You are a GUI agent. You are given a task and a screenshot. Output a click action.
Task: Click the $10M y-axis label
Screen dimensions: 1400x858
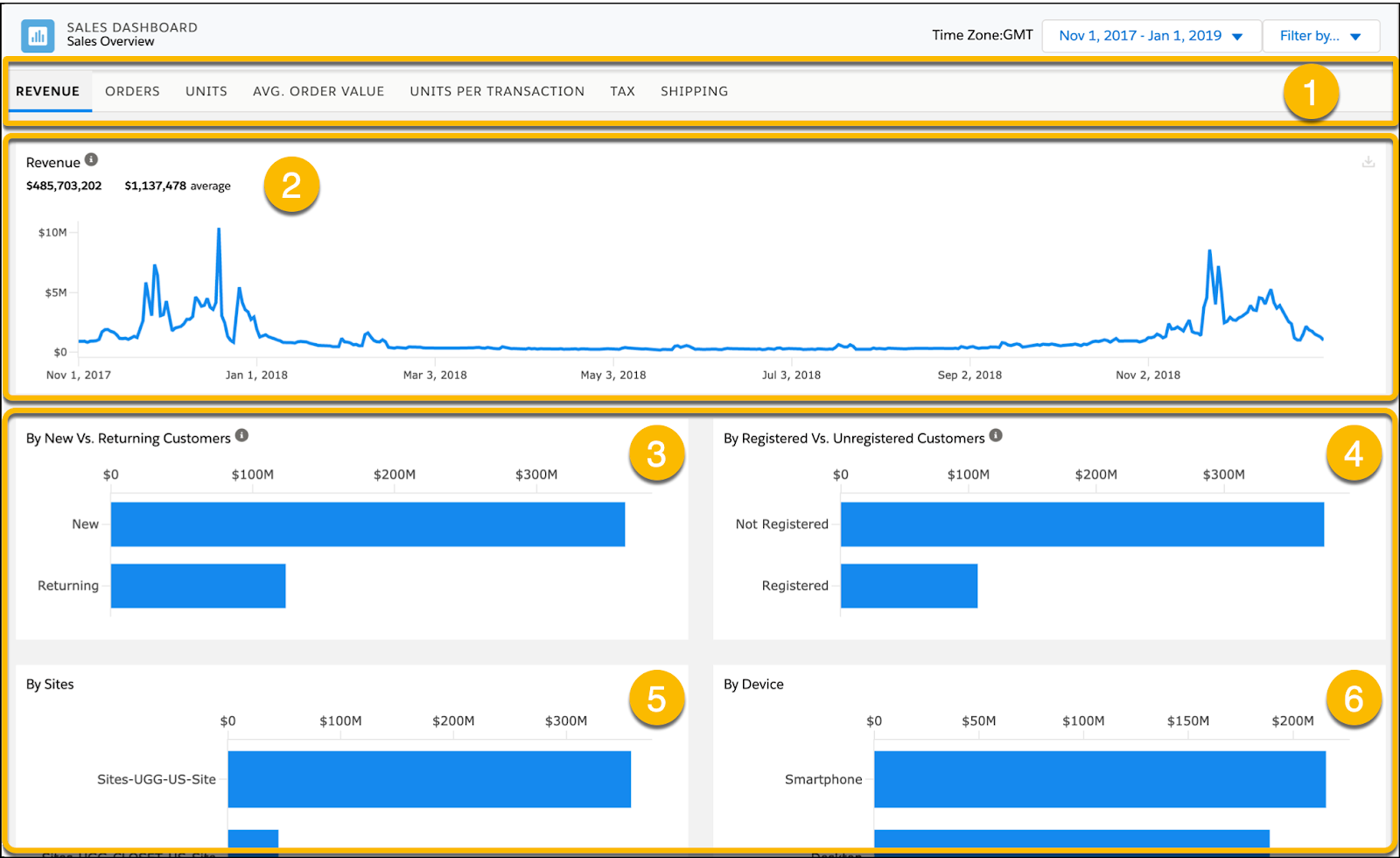pos(52,232)
